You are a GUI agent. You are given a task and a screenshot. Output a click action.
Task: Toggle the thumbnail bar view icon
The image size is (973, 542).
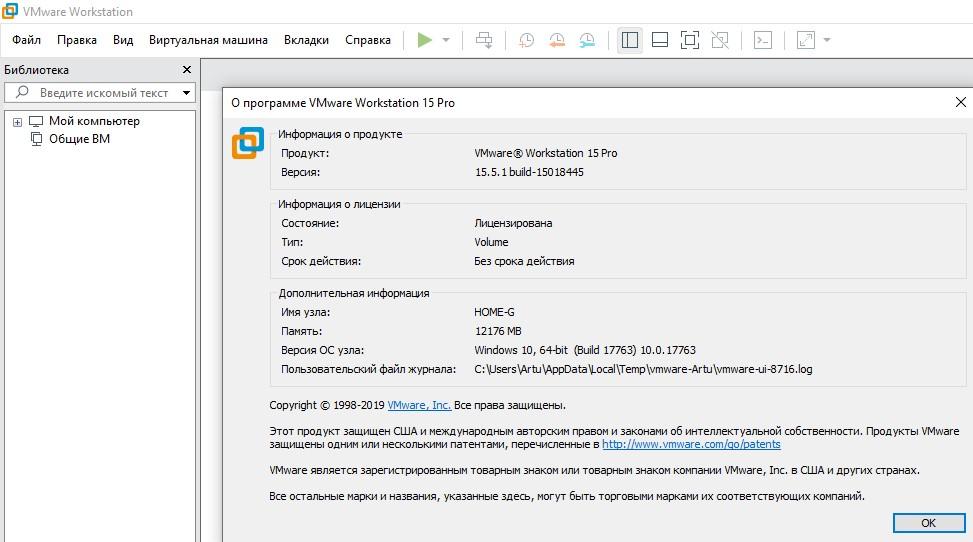660,40
